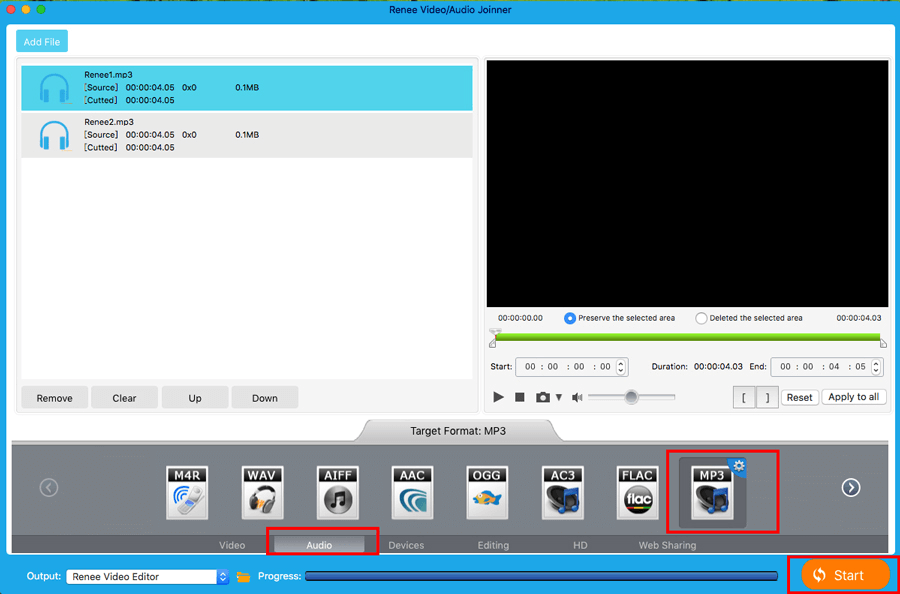Open output folder via folder icon
The height and width of the screenshot is (594, 900).
(x=243, y=576)
